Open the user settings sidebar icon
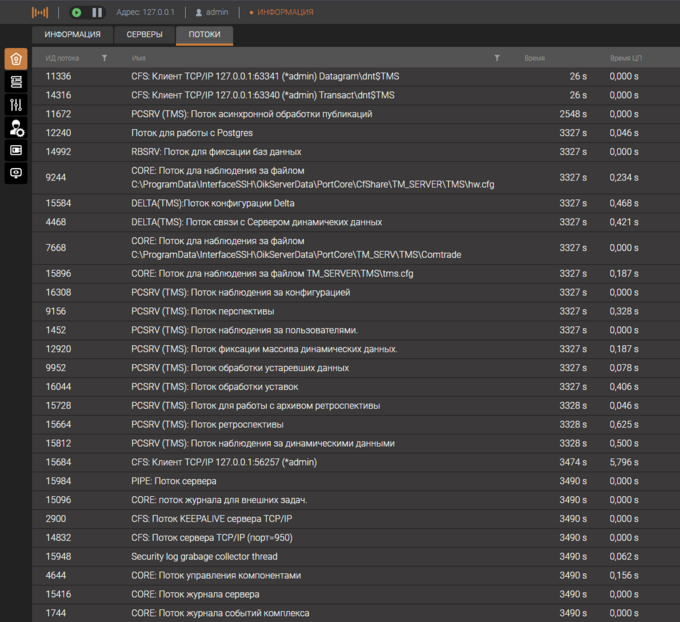Image resolution: width=680 pixels, height=622 pixels. pyautogui.click(x=16, y=128)
